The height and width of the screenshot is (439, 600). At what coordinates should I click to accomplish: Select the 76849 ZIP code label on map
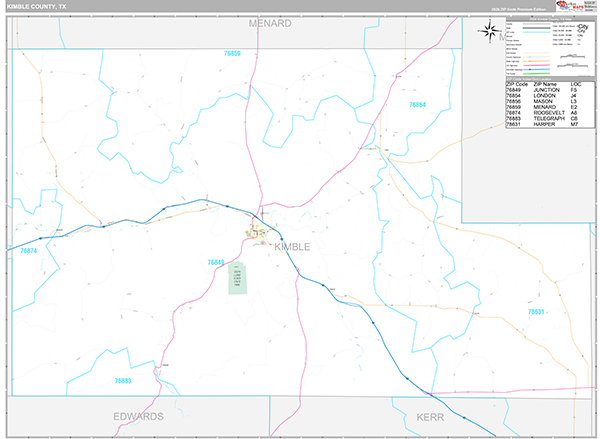coord(216,262)
